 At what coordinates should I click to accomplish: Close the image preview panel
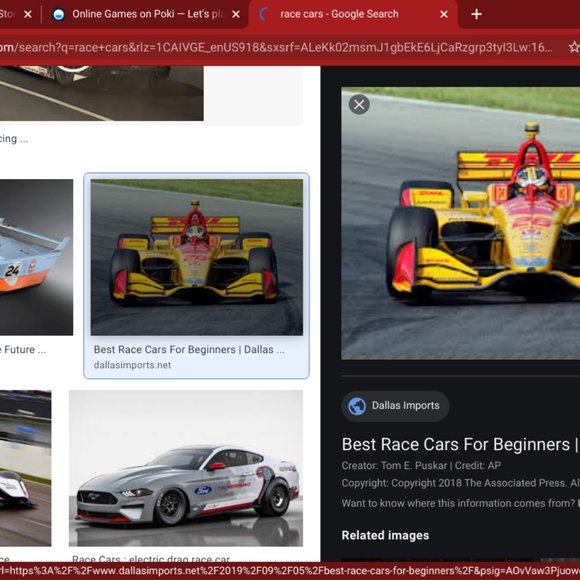point(359,105)
